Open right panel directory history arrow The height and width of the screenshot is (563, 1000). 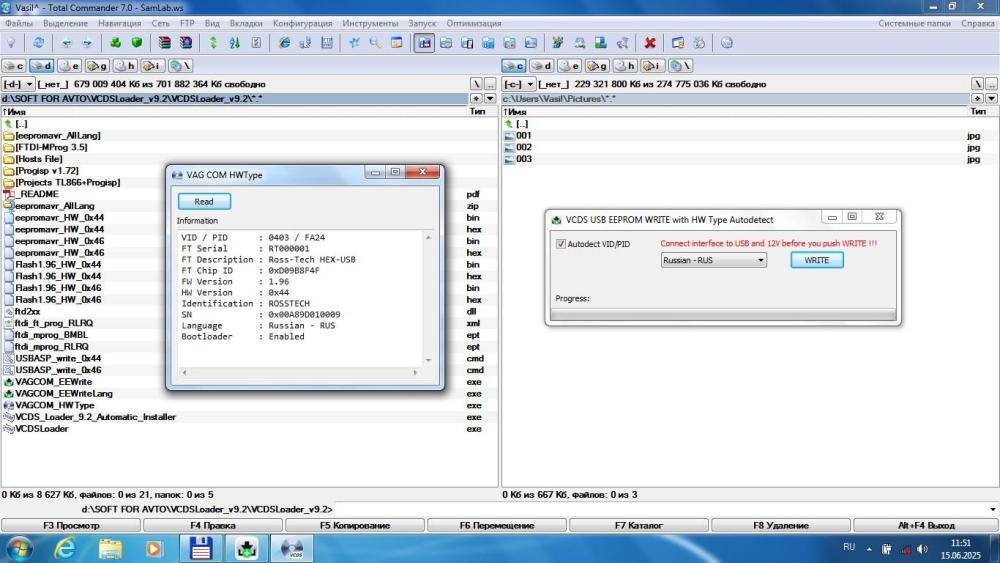991,99
